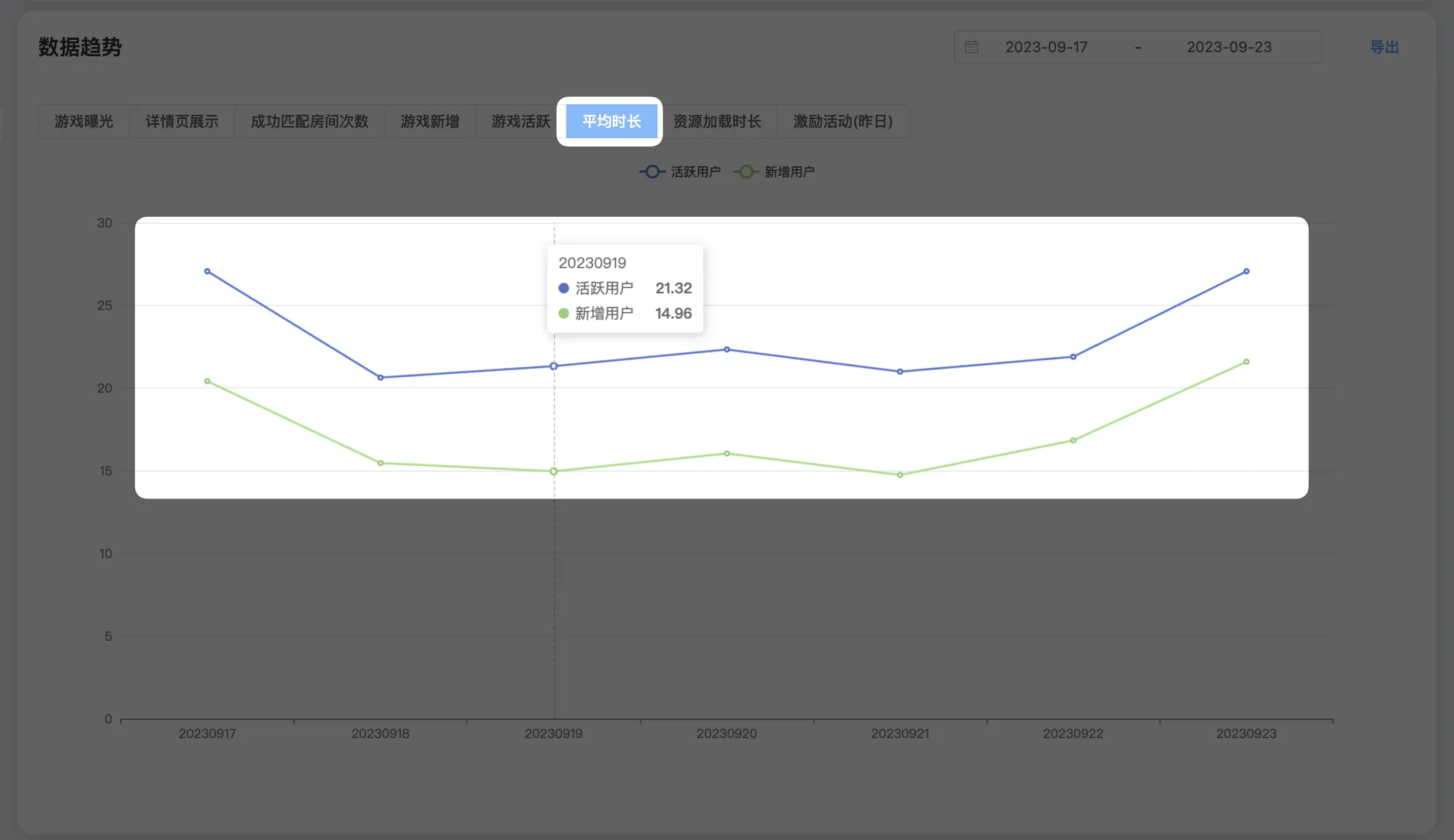Screen dimensions: 1454x840
Task: Select the 游戏新增 tab
Action: [x=429, y=121]
